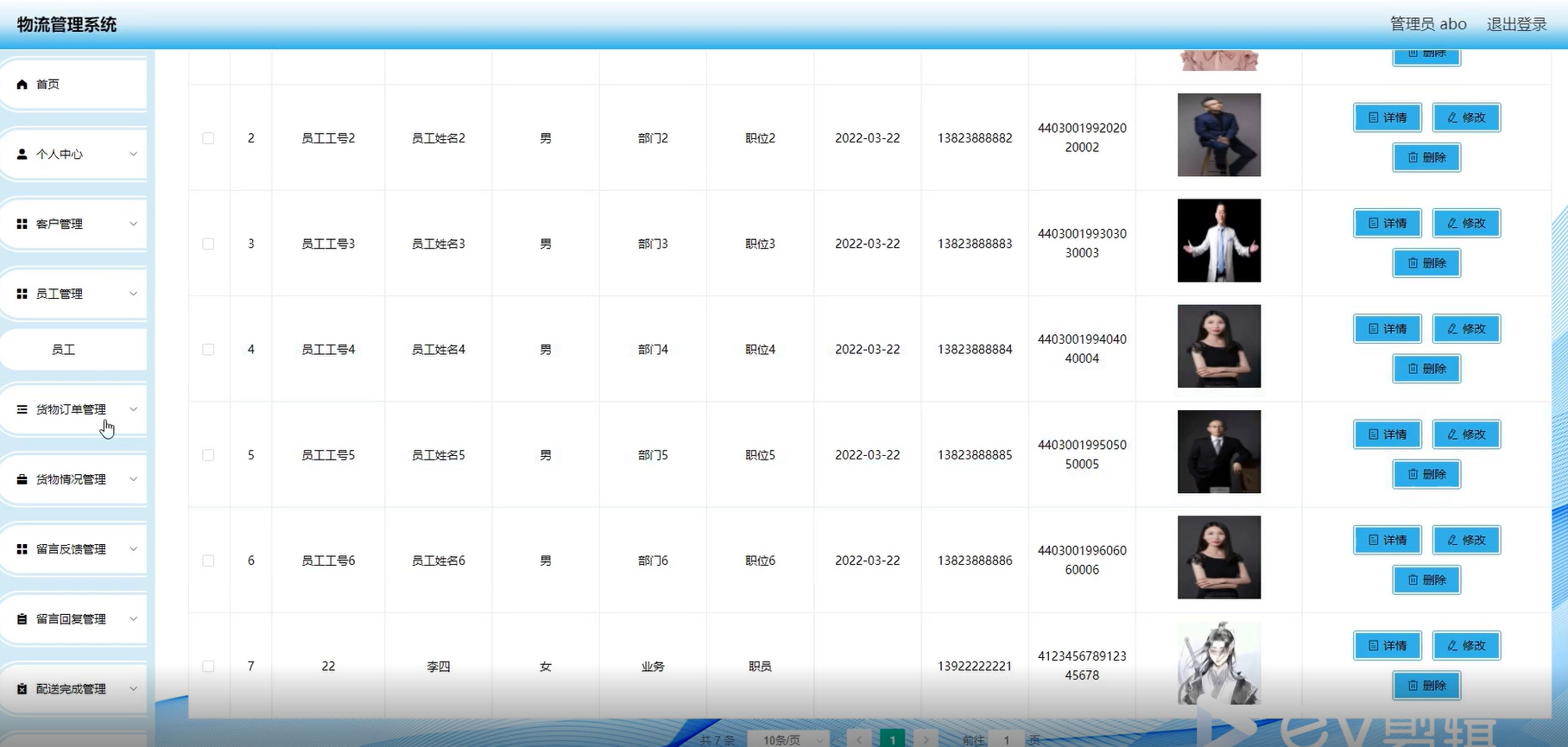1568x747 pixels.
Task: Click the 客户管理 grid icon
Action: point(22,224)
